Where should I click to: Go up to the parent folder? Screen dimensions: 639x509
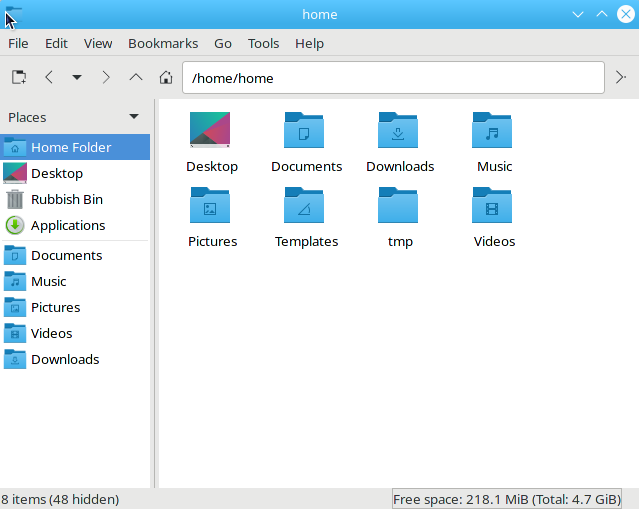[x=136, y=77]
